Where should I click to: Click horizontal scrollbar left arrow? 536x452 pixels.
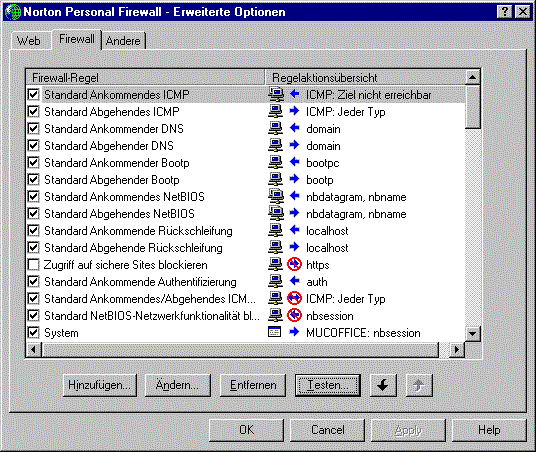point(34,350)
